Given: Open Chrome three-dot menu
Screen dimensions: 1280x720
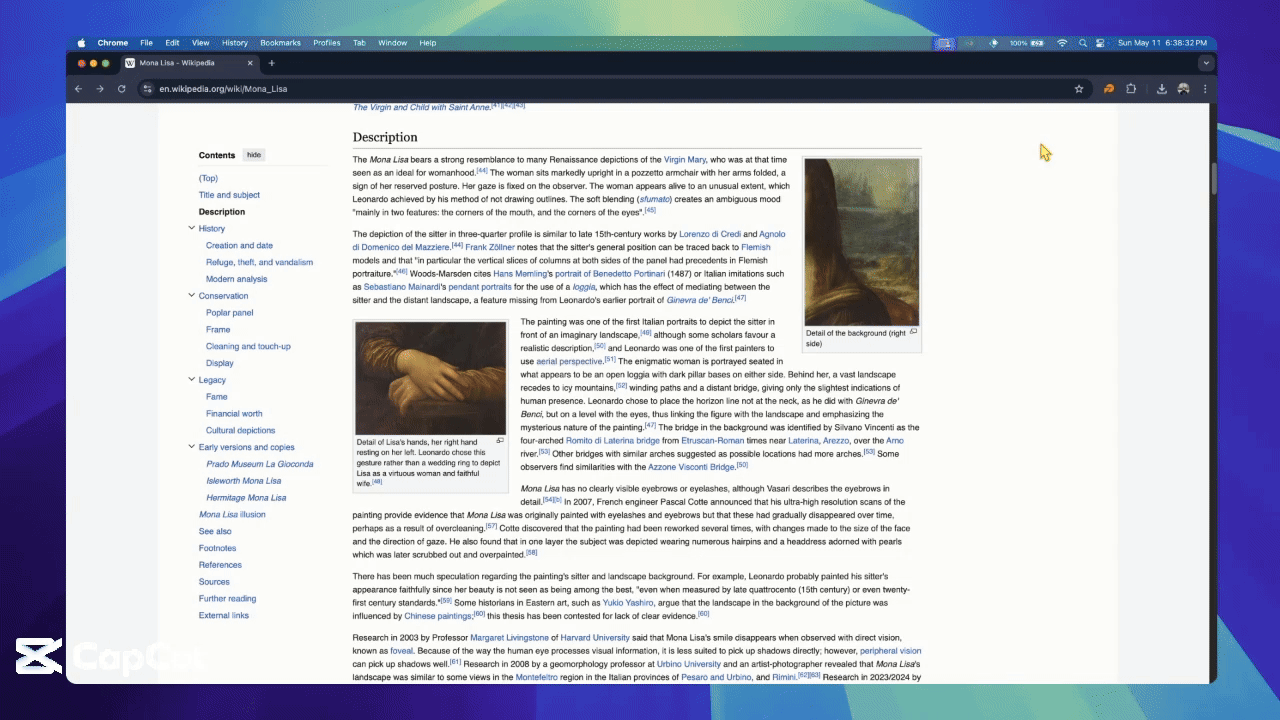Looking at the screenshot, I should (1206, 89).
